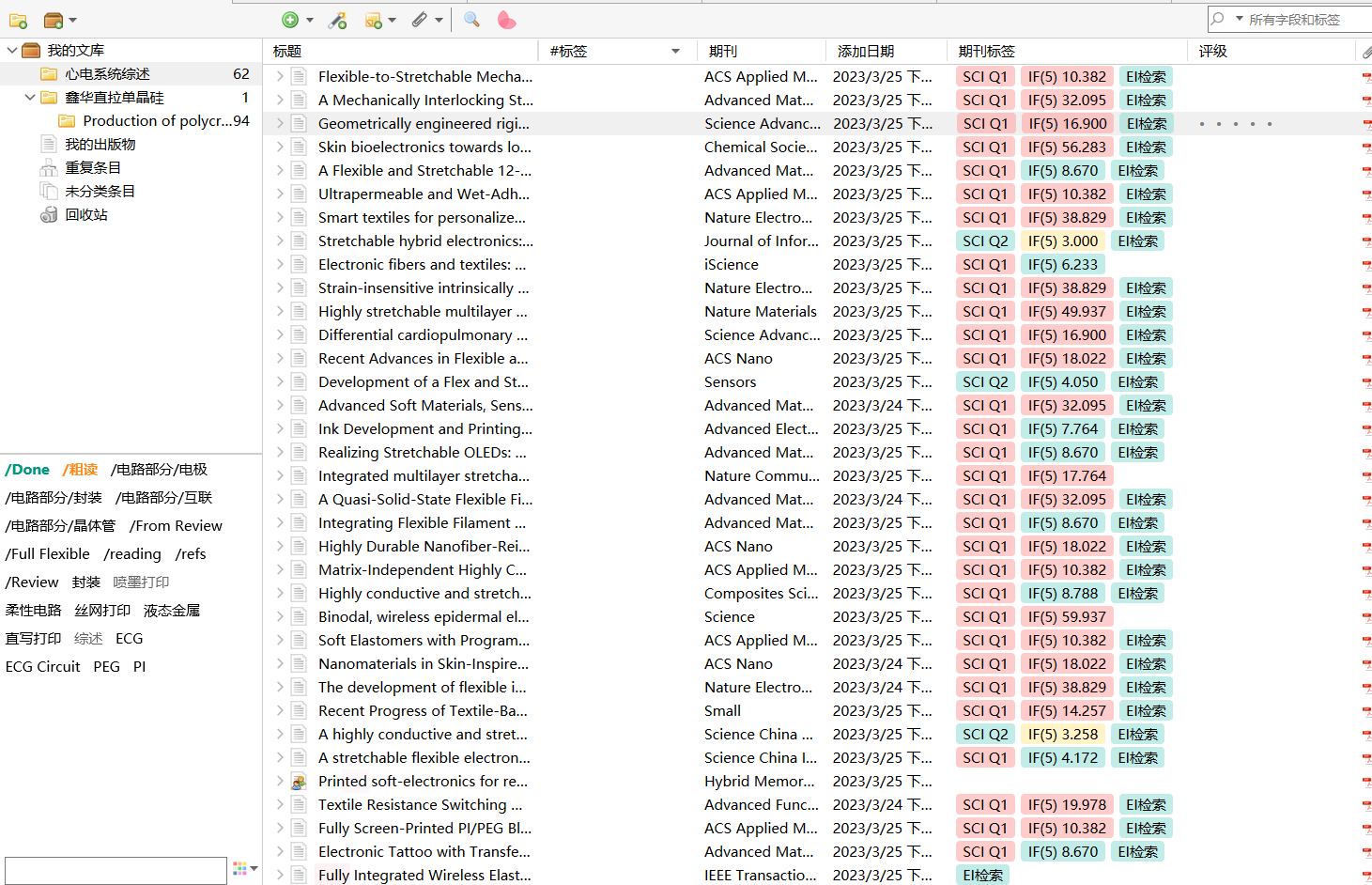Select Production of polycr... subcollection

point(156,121)
